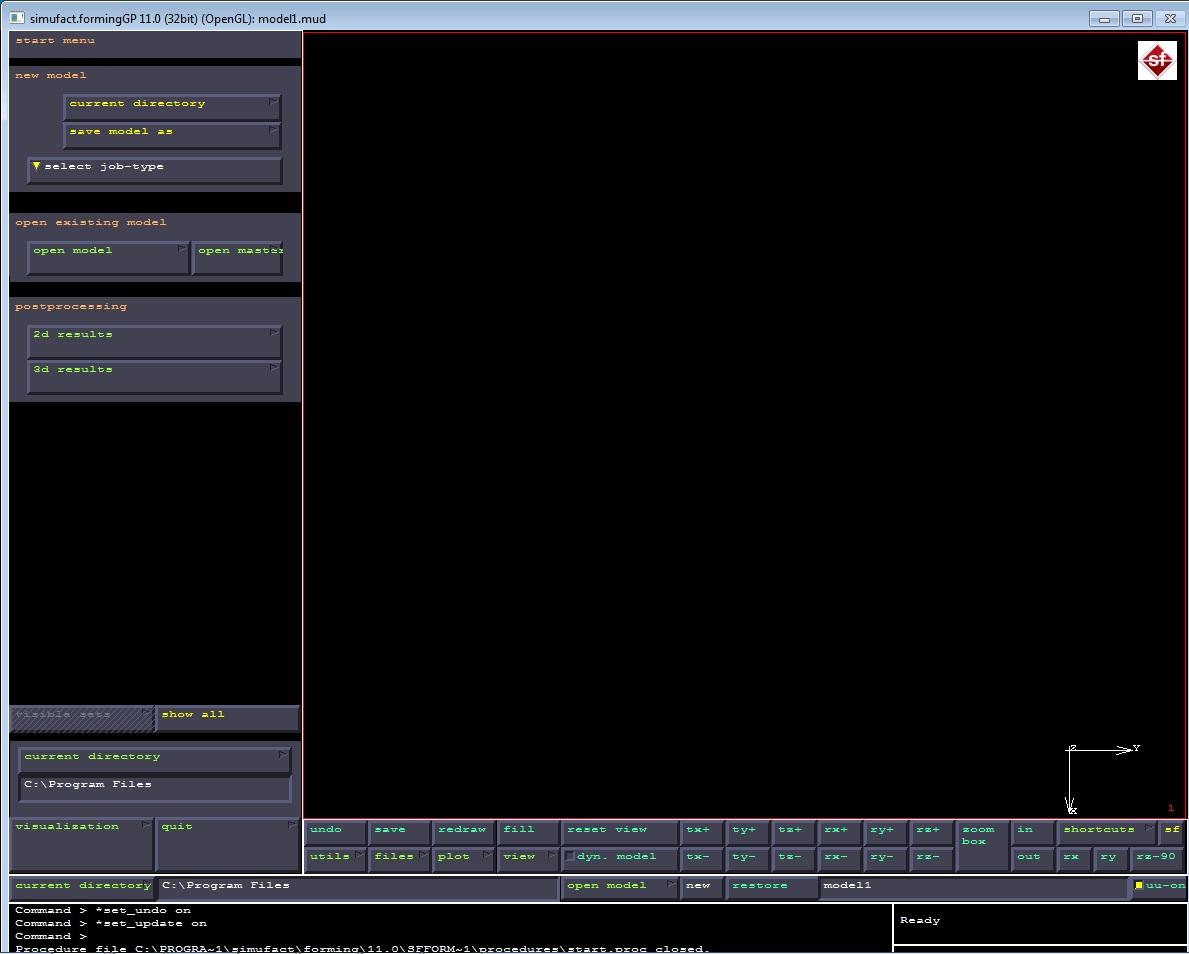Zoom out using the 'out' button
Viewport: 1189px width, 954px height.
(x=1029, y=857)
